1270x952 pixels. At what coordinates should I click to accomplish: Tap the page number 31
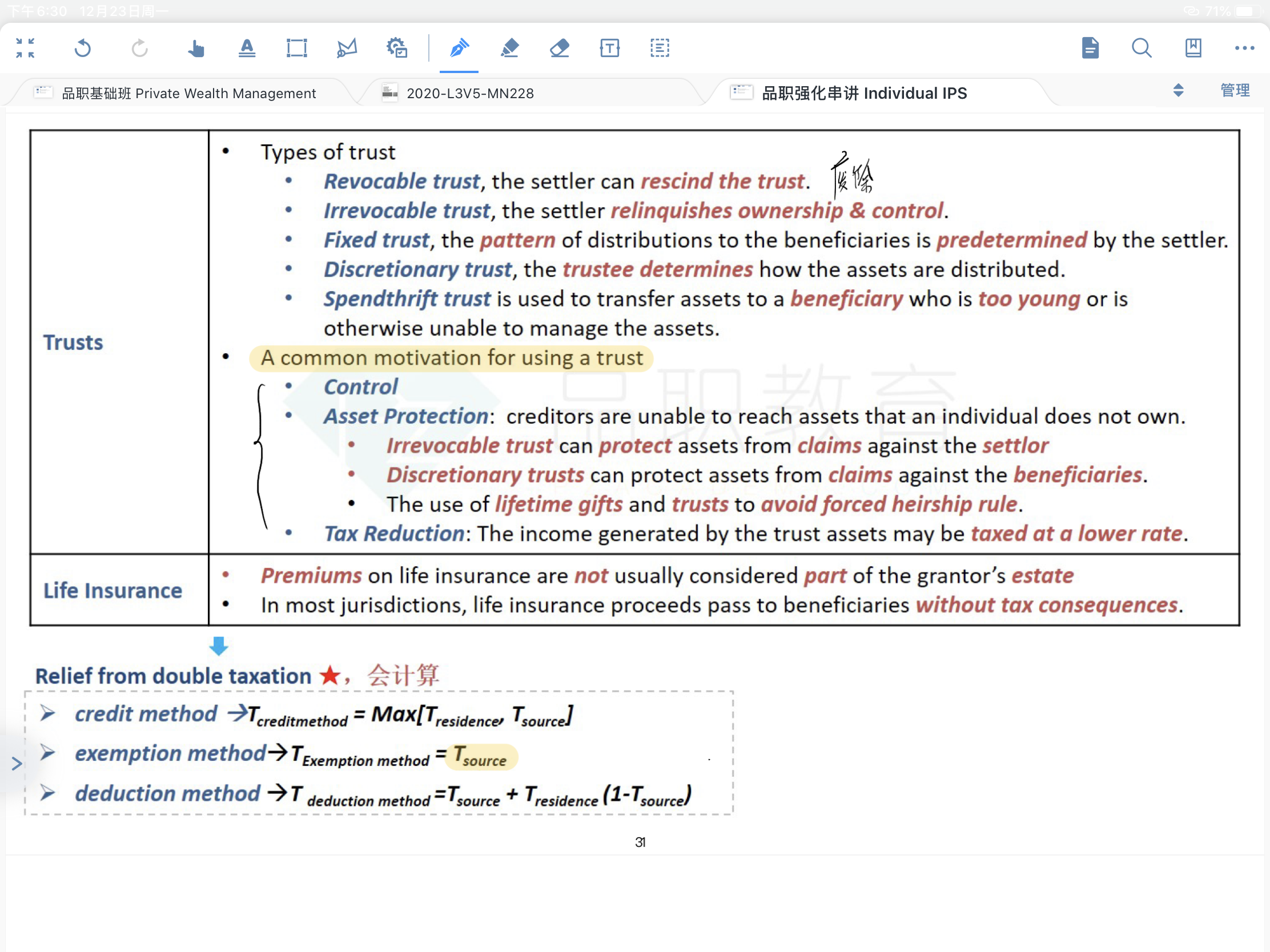click(x=640, y=842)
